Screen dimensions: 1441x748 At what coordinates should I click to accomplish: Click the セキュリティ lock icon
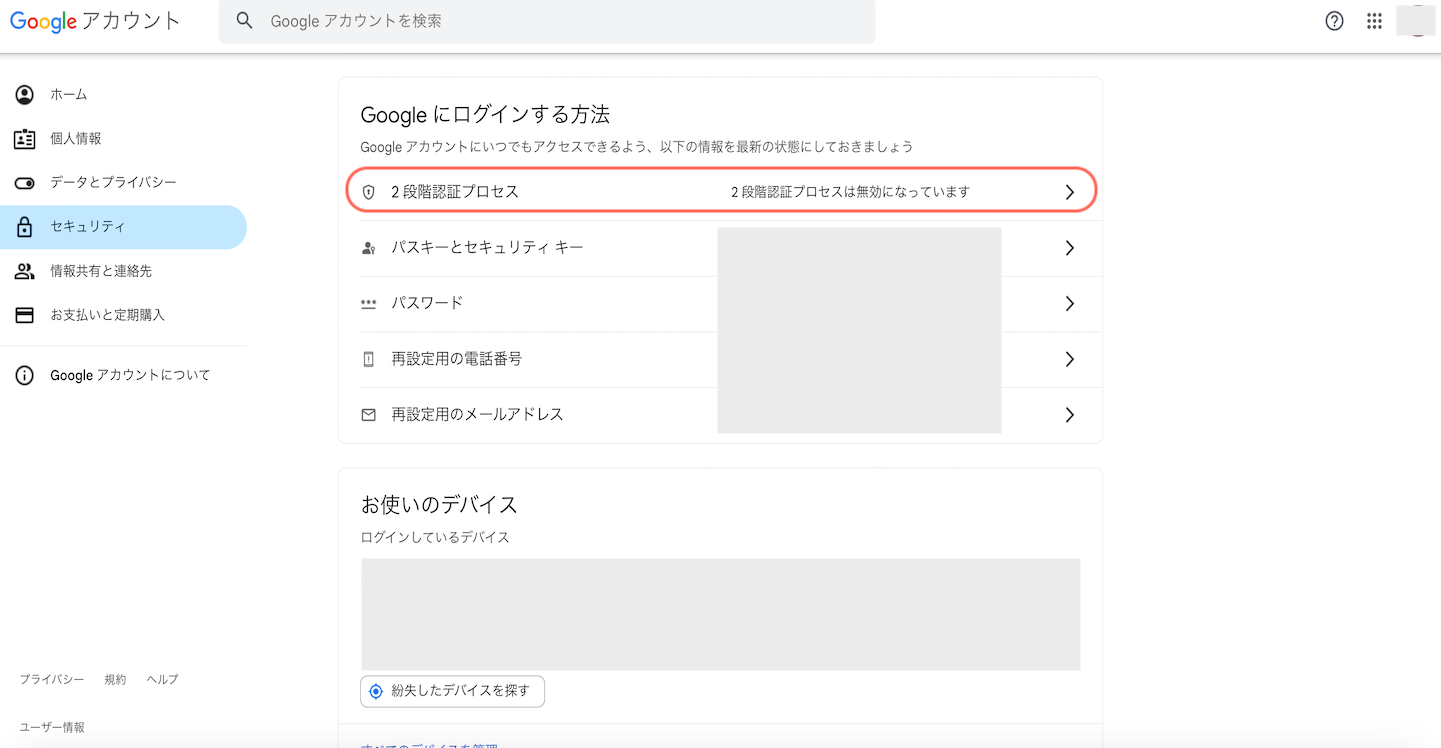pyautogui.click(x=25, y=227)
